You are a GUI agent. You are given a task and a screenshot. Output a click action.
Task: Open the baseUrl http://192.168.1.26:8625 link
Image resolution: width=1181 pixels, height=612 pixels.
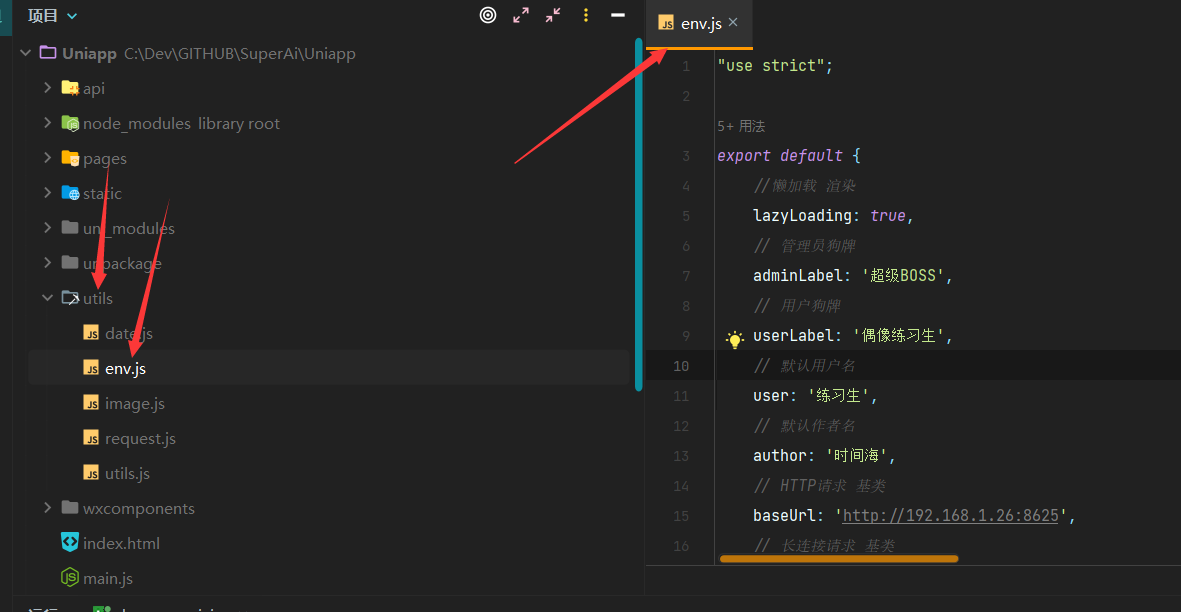[951, 516]
